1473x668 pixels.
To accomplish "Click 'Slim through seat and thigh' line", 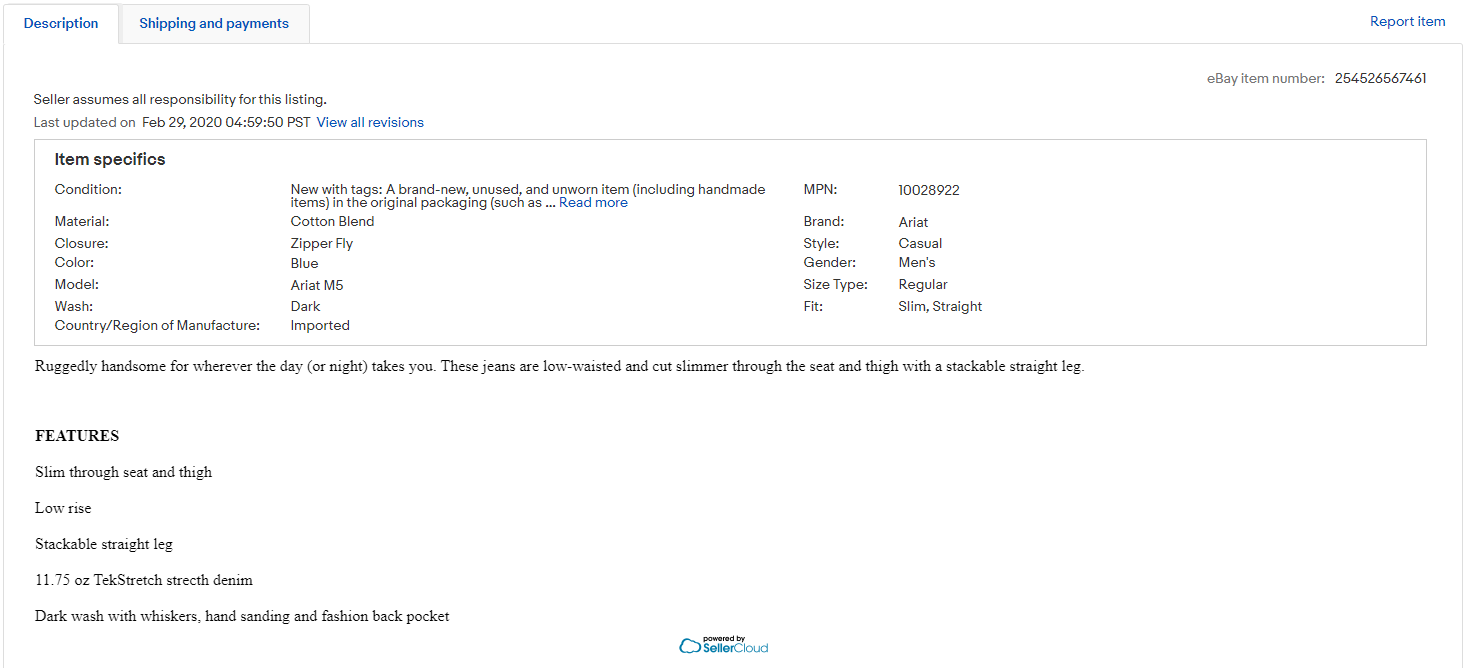I will click(x=123, y=472).
